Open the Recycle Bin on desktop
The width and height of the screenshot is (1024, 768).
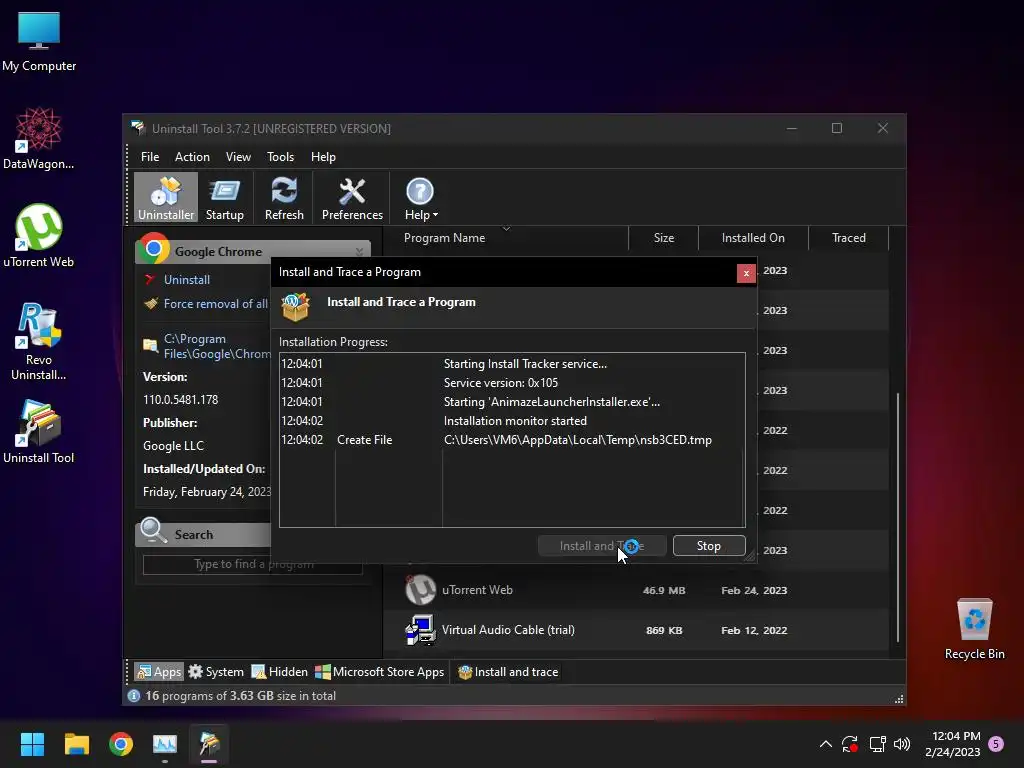[974, 629]
